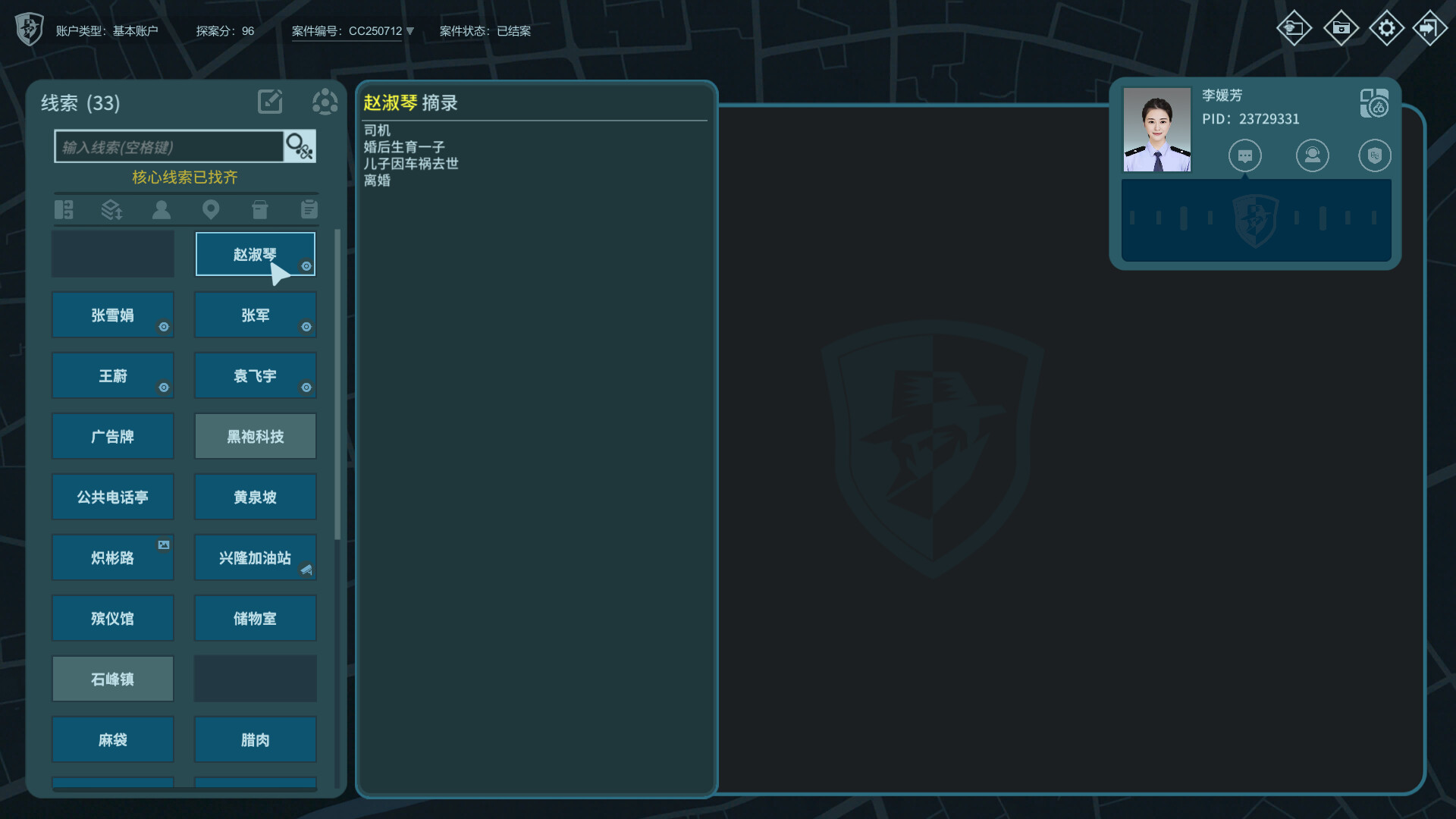Select the 王蔚 clue card
Screen dimensions: 1456x819
point(113,375)
